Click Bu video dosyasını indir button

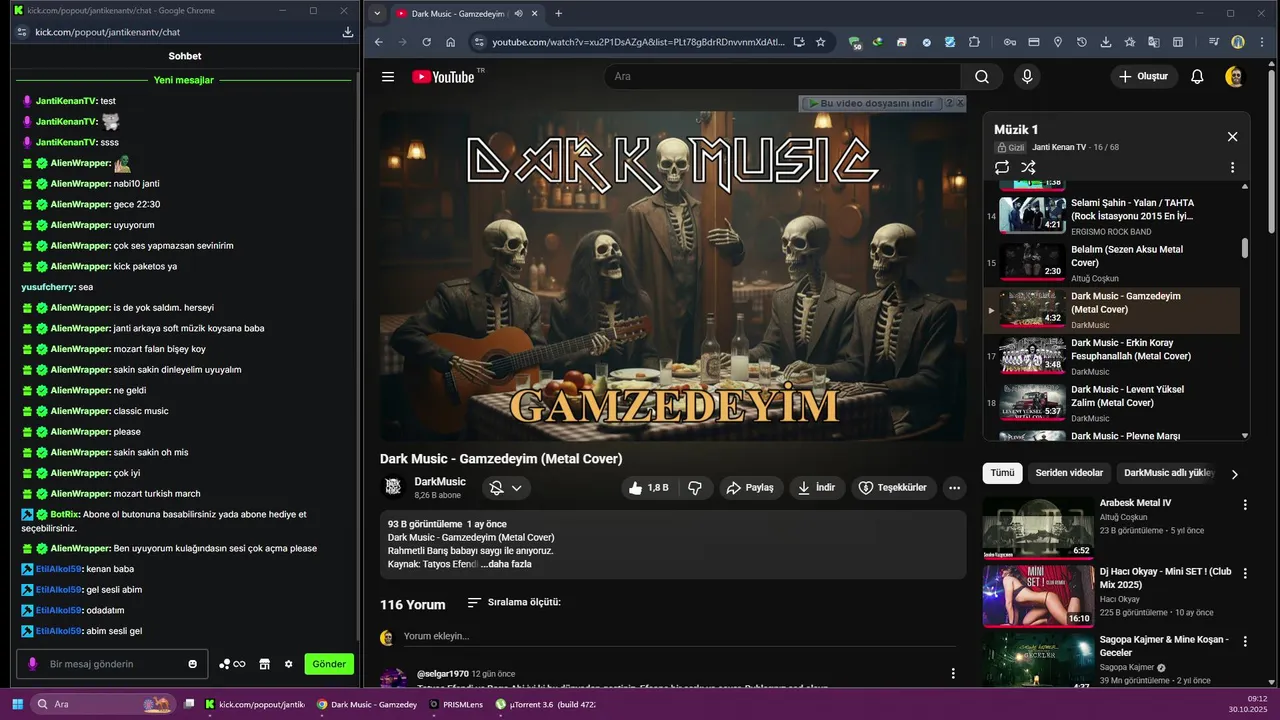click(871, 103)
